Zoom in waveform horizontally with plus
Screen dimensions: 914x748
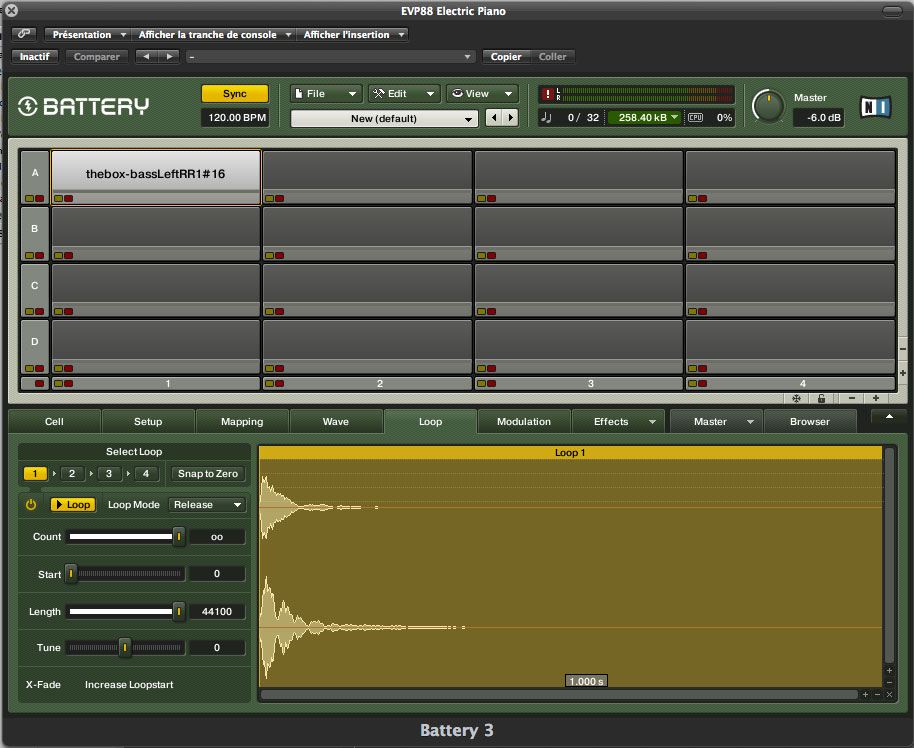866,694
